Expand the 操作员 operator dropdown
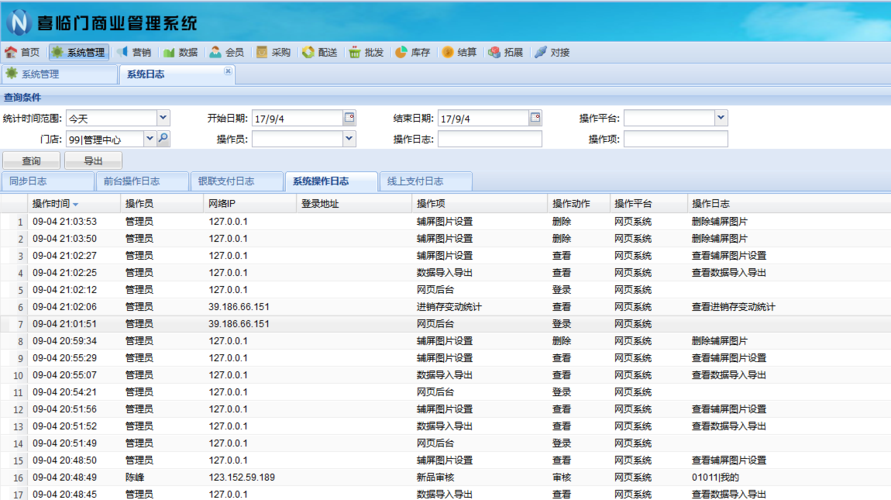 pyautogui.click(x=349, y=138)
